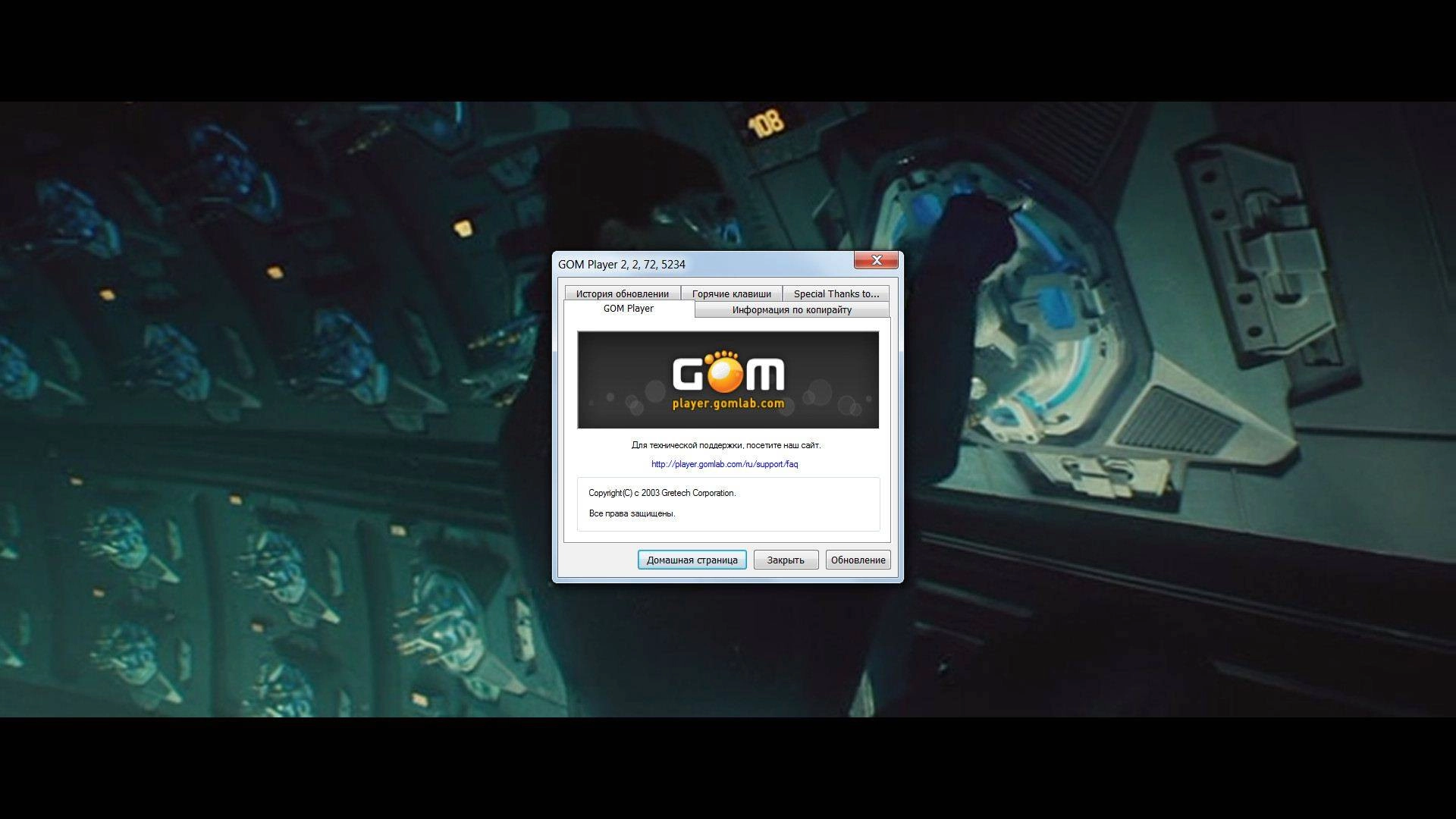Open the Special Thanks to... tab
The width and height of the screenshot is (1456, 819).
[x=836, y=293]
